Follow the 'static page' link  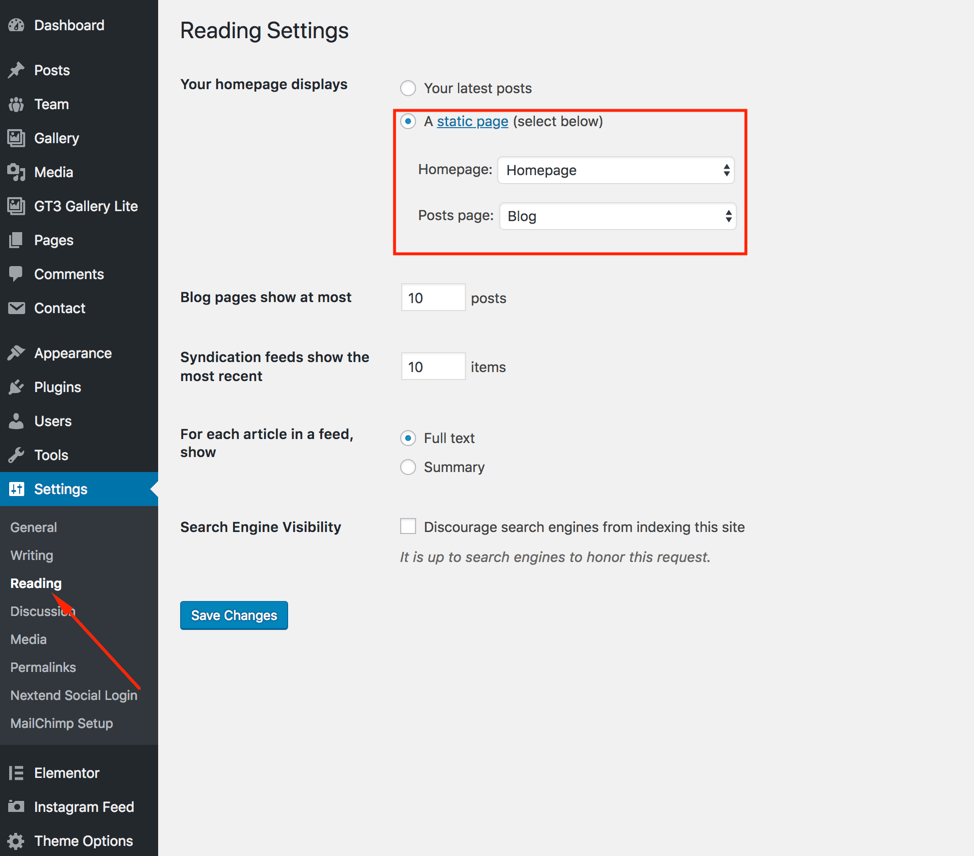click(473, 122)
